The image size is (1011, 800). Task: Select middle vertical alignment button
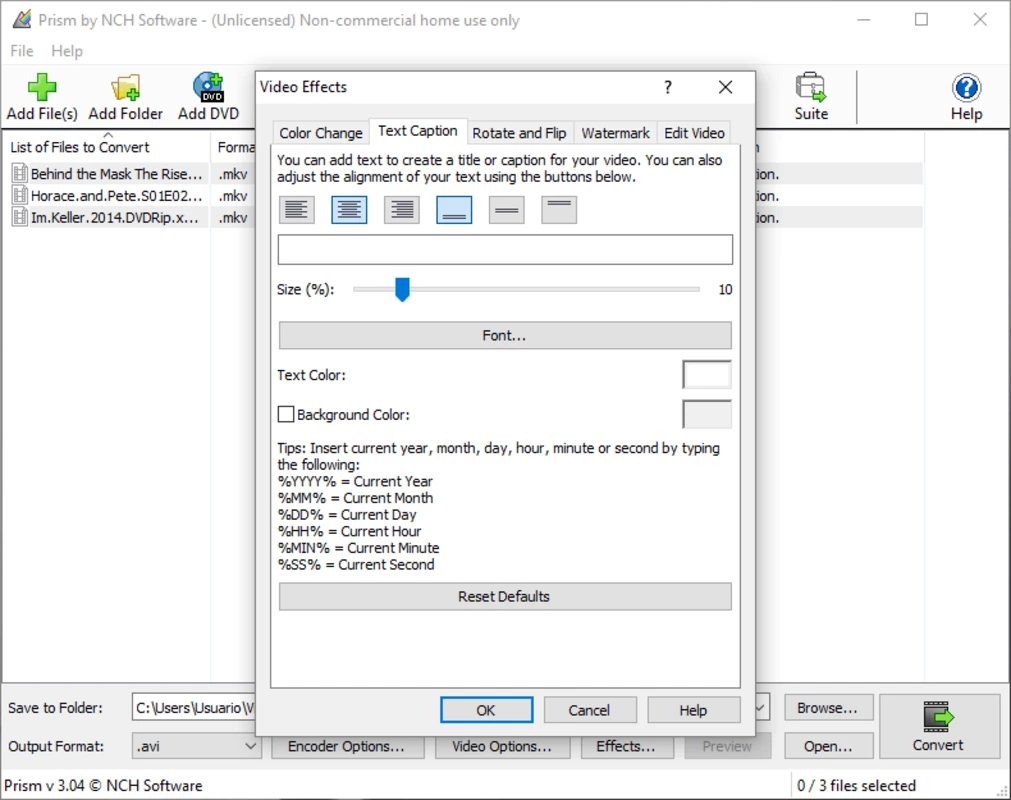pyautogui.click(x=507, y=210)
